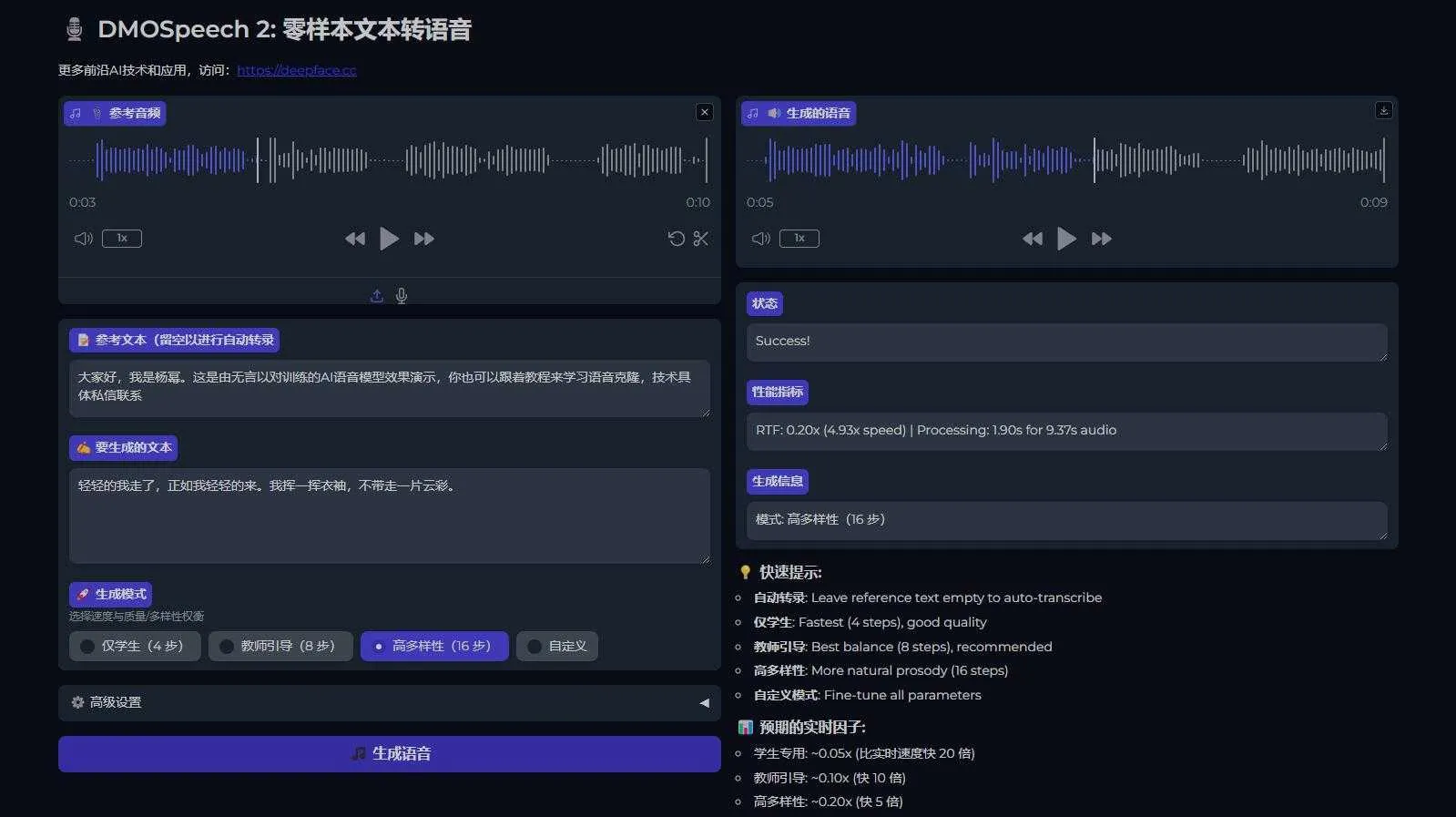Click the upload audio file icon
Image resolution: width=1456 pixels, height=817 pixels.
pos(377,296)
